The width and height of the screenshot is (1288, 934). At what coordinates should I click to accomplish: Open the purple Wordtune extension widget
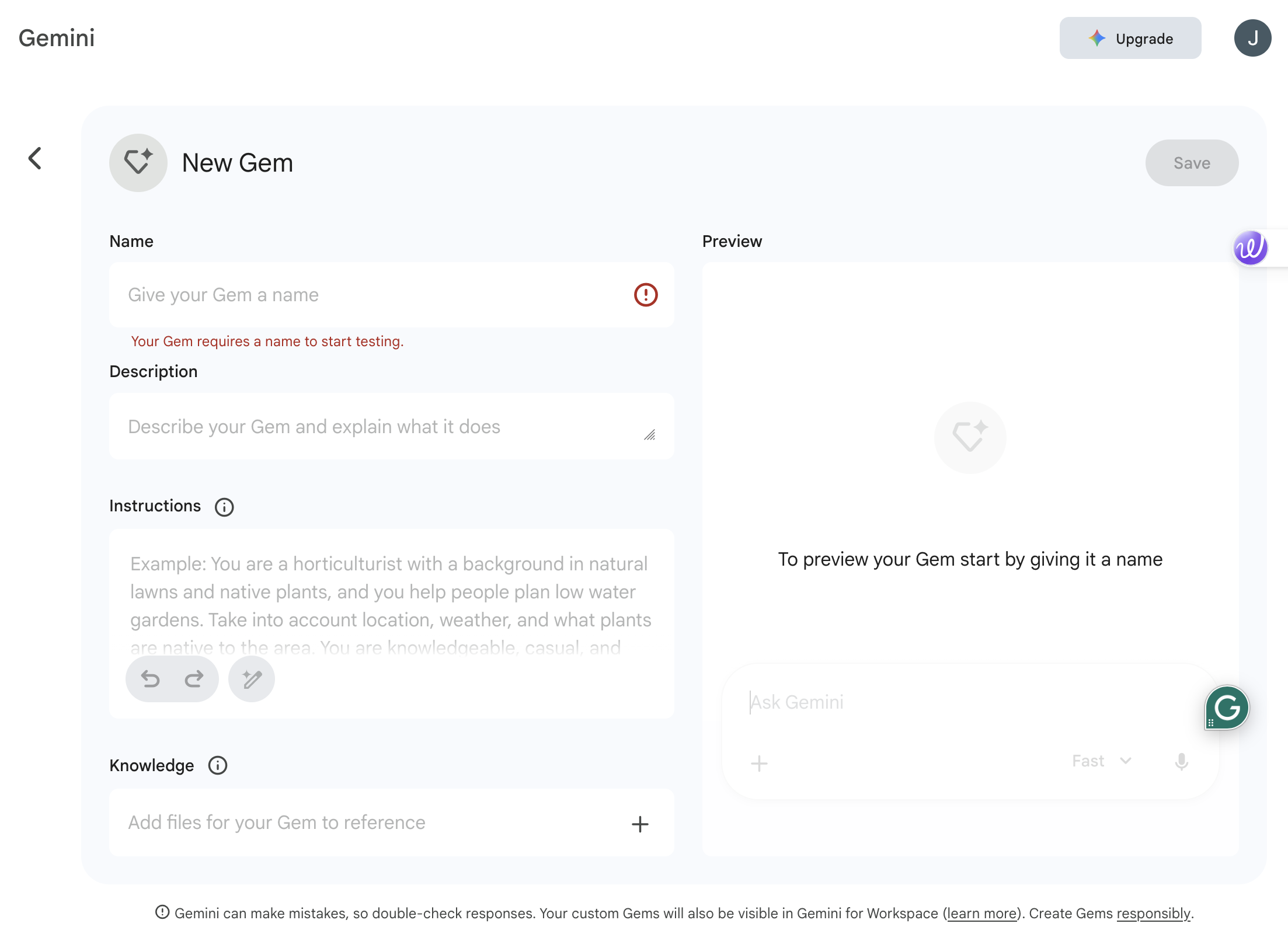1251,248
